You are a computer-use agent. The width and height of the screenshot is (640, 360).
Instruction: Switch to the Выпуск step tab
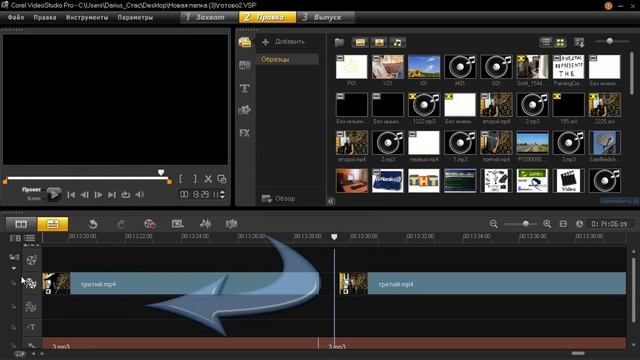(x=326, y=17)
